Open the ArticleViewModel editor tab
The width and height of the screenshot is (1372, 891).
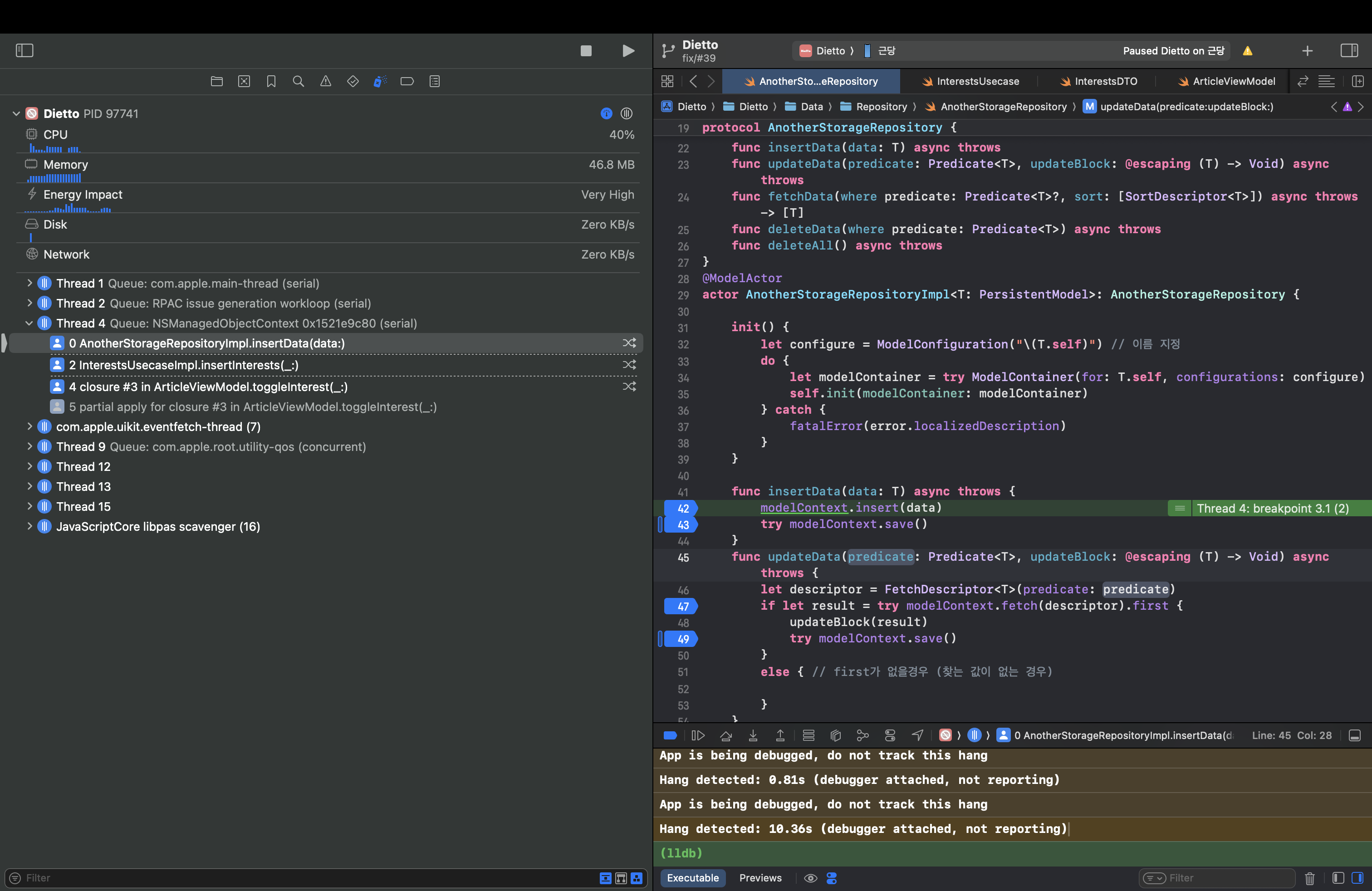click(1226, 81)
